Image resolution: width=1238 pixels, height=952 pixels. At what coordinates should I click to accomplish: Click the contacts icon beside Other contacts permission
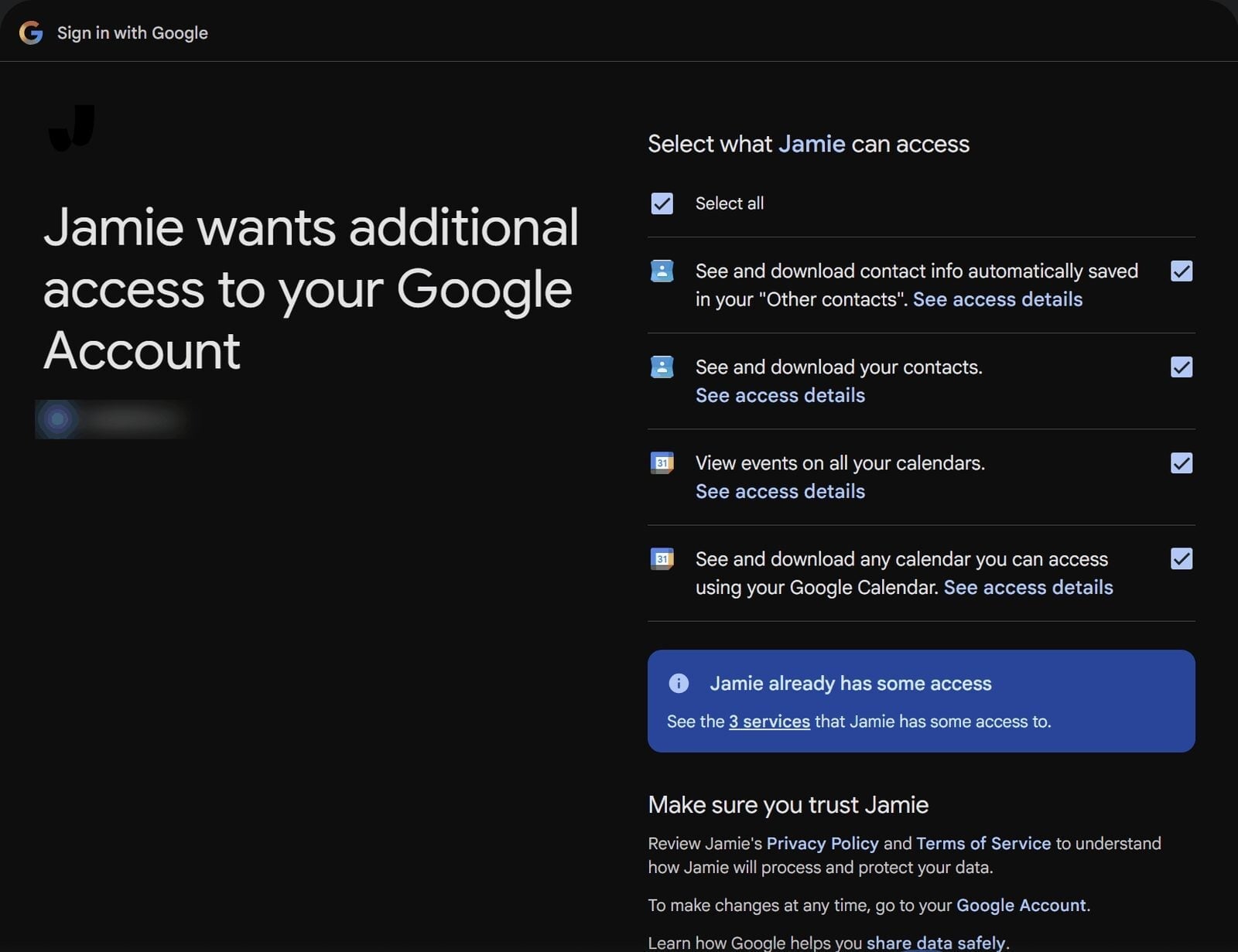point(662,271)
